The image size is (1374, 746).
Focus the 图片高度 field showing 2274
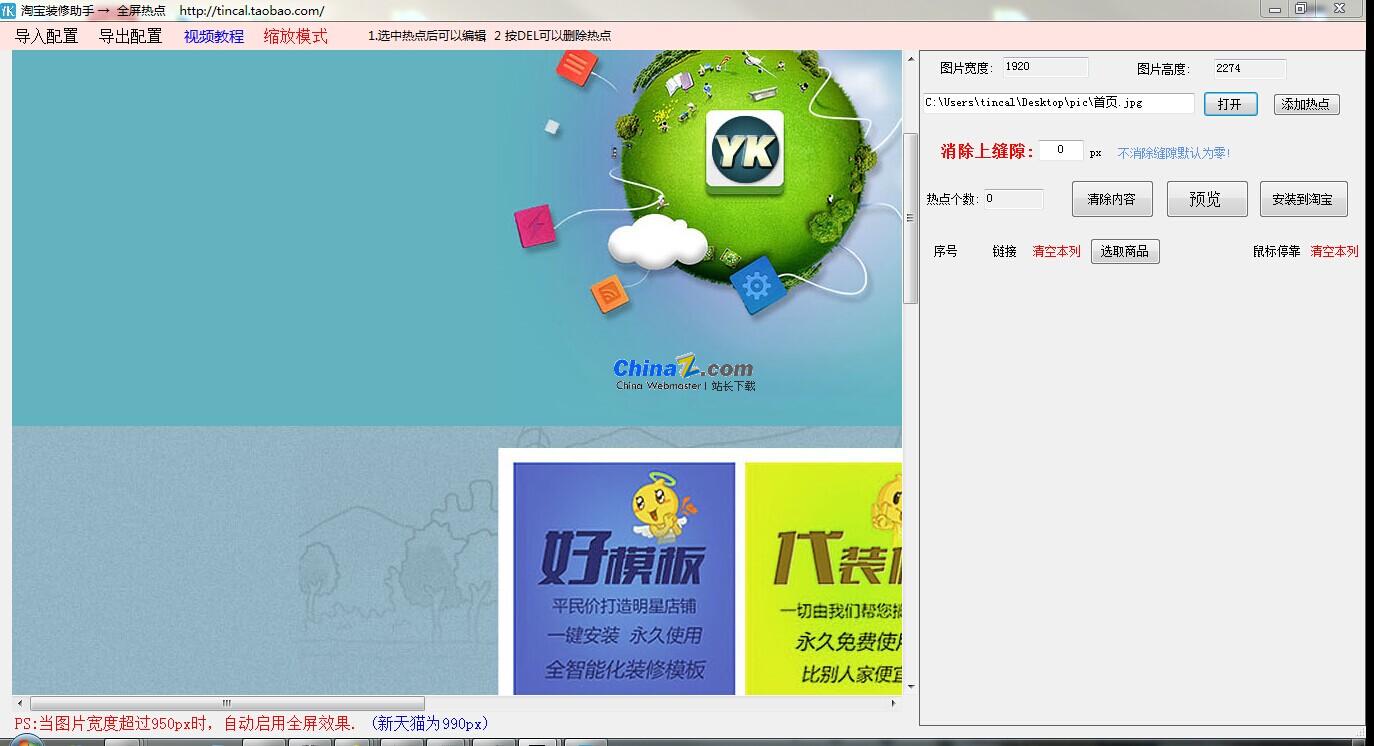point(1250,68)
